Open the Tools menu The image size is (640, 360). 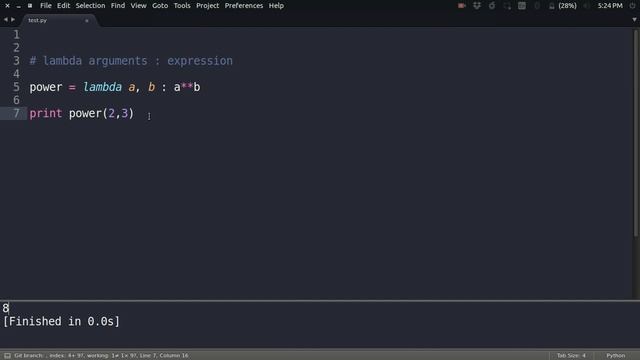pyautogui.click(x=182, y=6)
